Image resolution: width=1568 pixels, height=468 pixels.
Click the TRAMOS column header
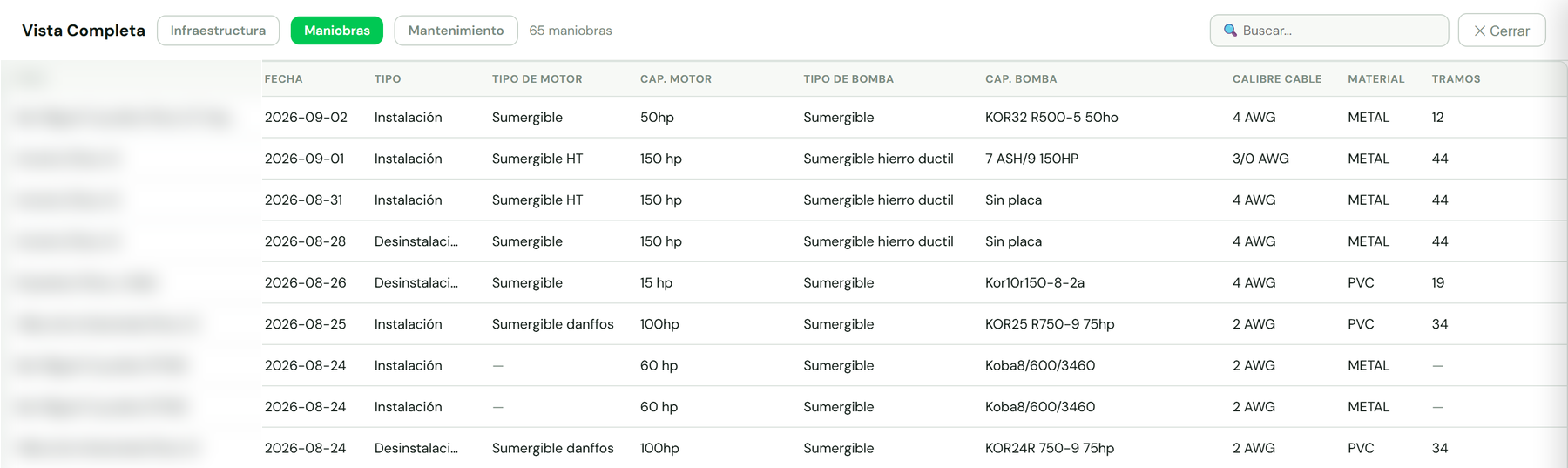coord(1456,79)
